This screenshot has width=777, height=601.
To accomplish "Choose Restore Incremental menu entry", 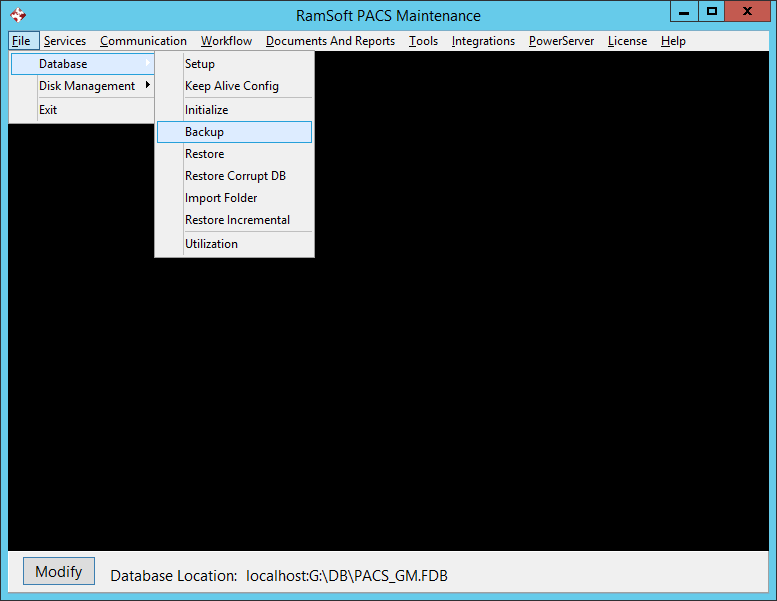I will (237, 220).
